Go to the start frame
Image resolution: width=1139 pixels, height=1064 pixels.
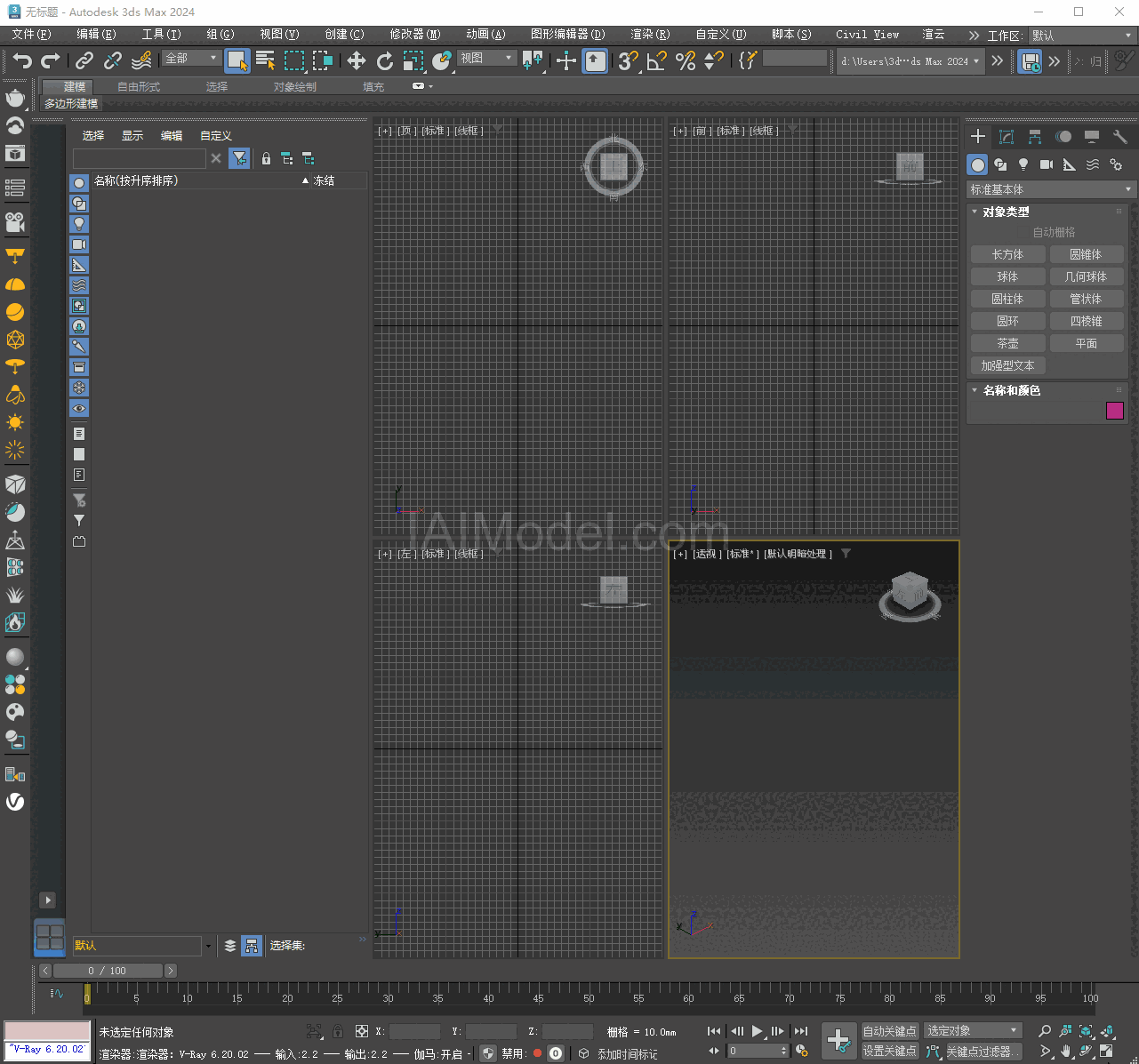click(x=714, y=1031)
